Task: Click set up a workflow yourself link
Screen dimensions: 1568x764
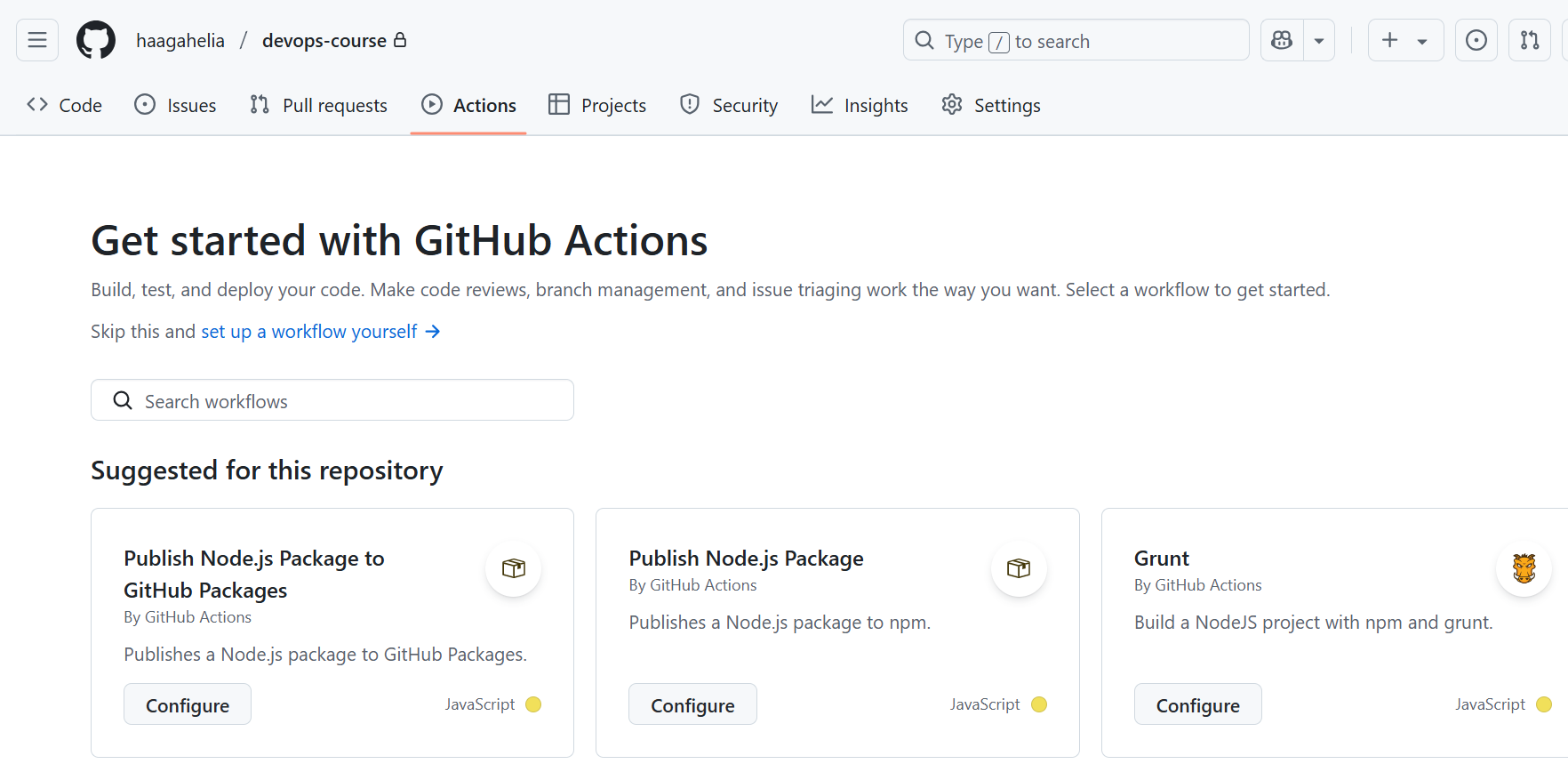Action: [x=320, y=332]
